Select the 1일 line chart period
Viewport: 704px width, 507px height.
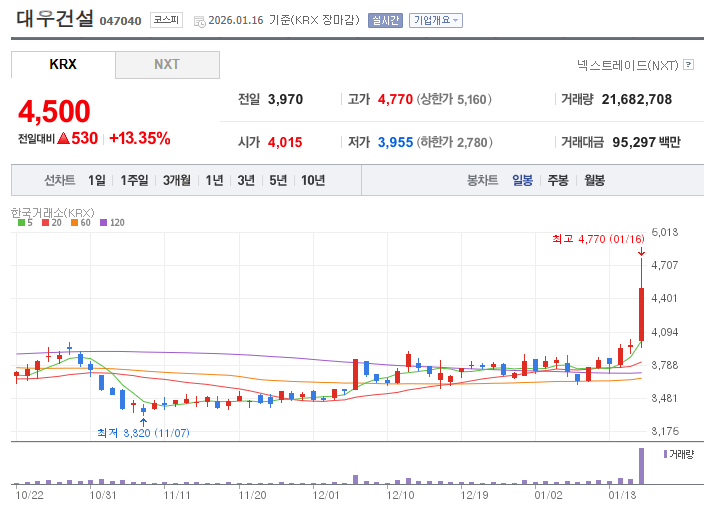point(97,180)
